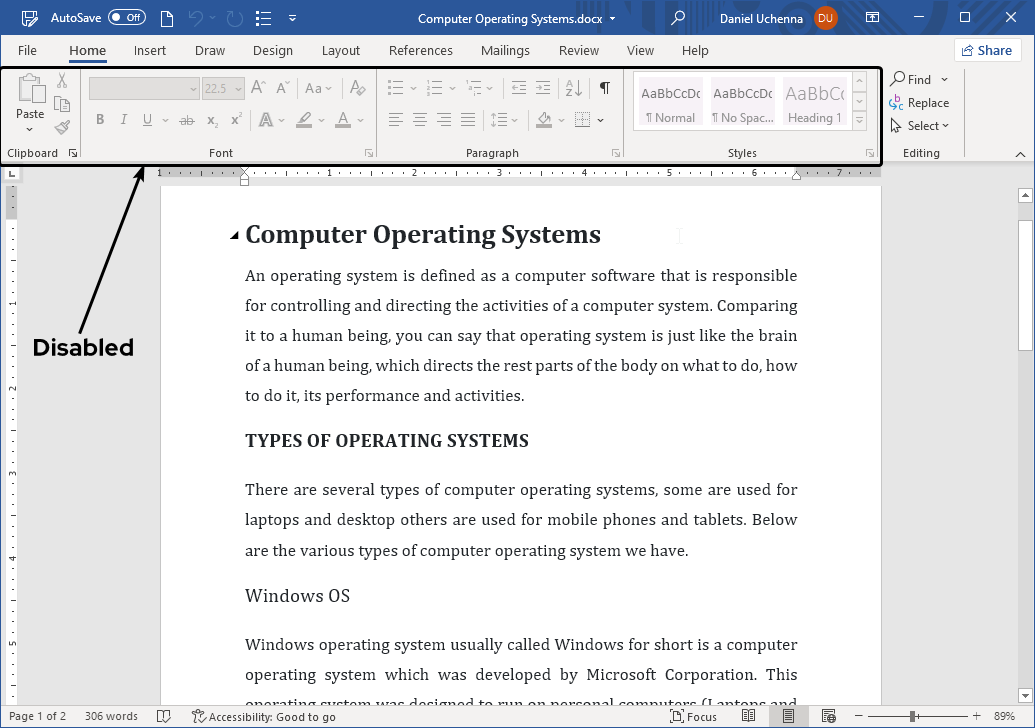Click the Subscript icon
The width and height of the screenshot is (1035, 728).
(211, 119)
